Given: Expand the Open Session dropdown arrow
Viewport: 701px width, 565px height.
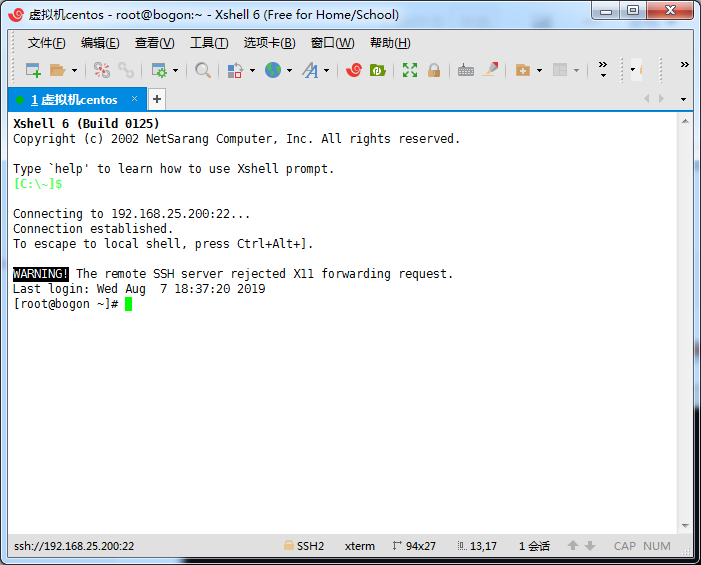Looking at the screenshot, I should (74, 70).
